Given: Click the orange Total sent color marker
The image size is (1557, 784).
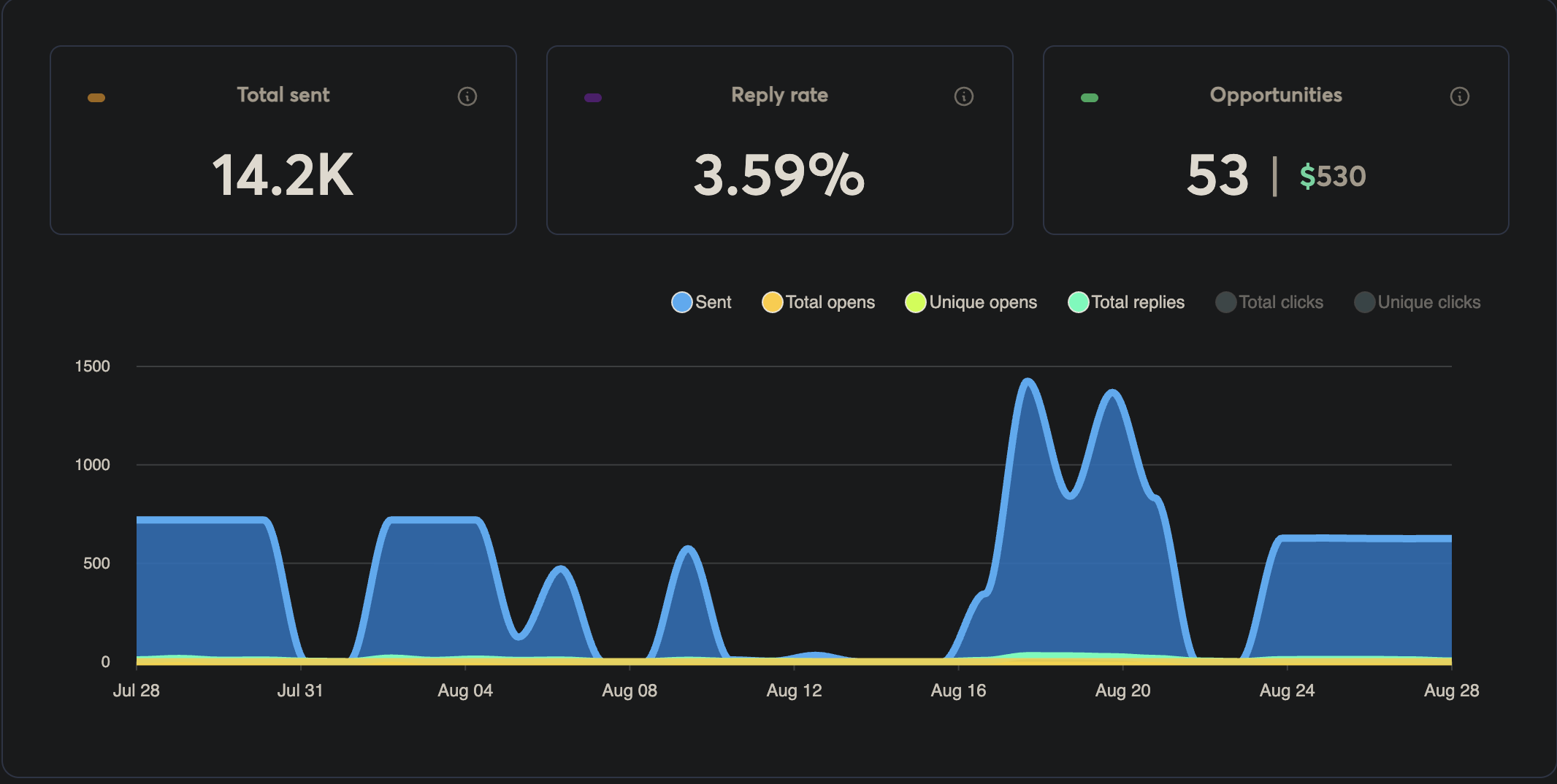Looking at the screenshot, I should (96, 98).
